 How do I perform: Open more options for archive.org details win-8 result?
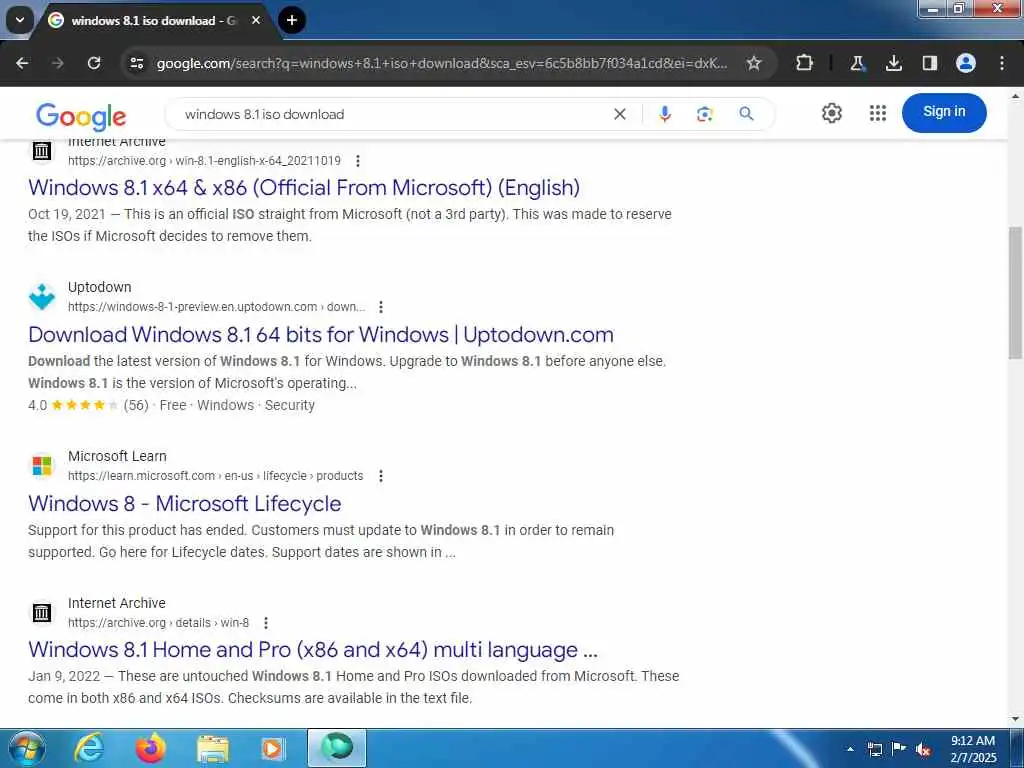(266, 623)
